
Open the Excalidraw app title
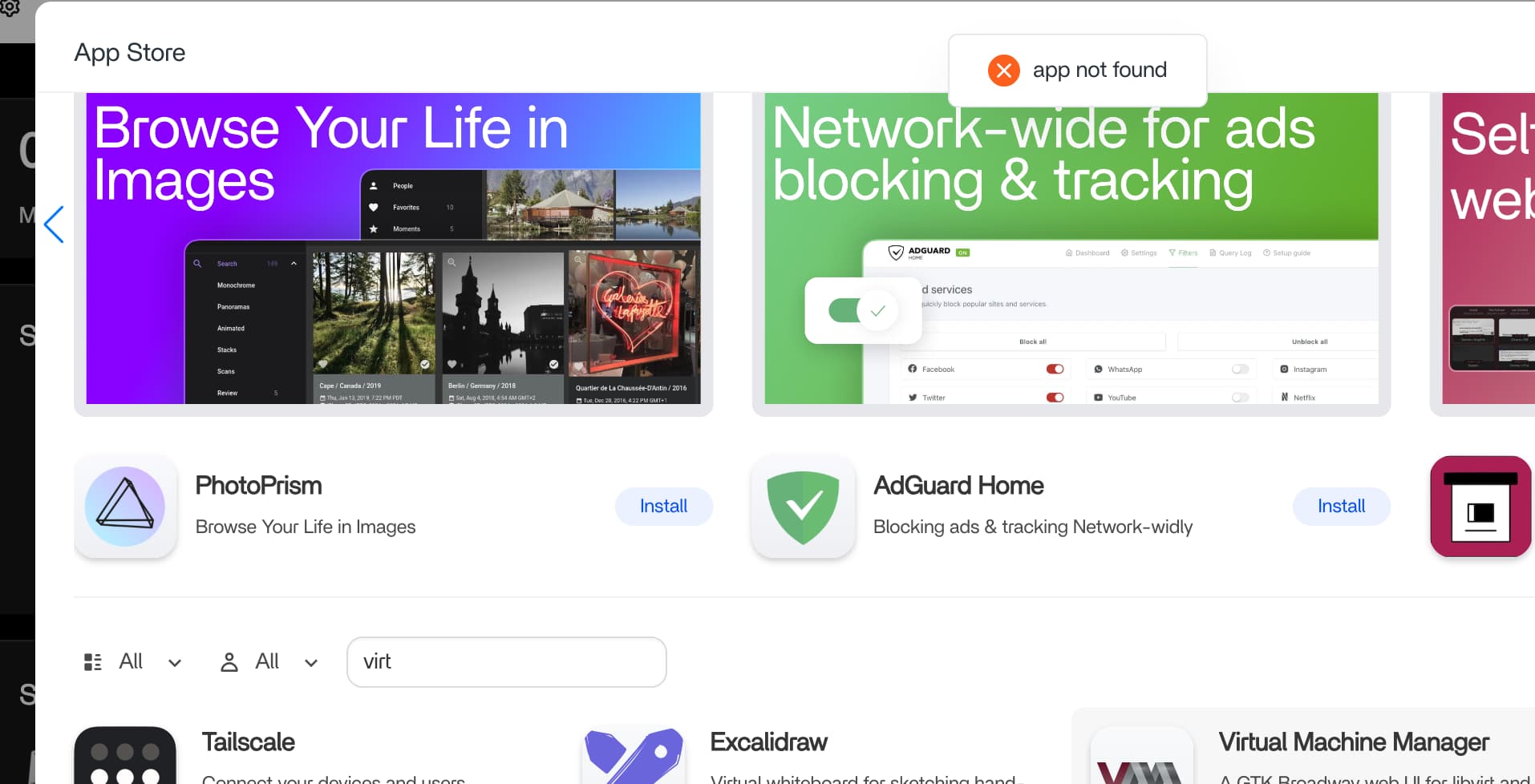point(768,742)
